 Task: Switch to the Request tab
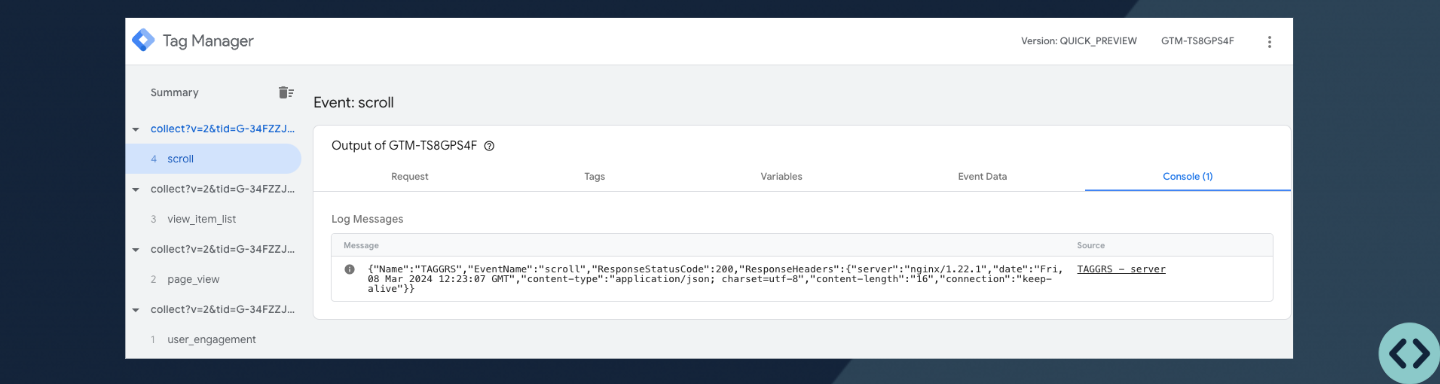pyautogui.click(x=410, y=176)
